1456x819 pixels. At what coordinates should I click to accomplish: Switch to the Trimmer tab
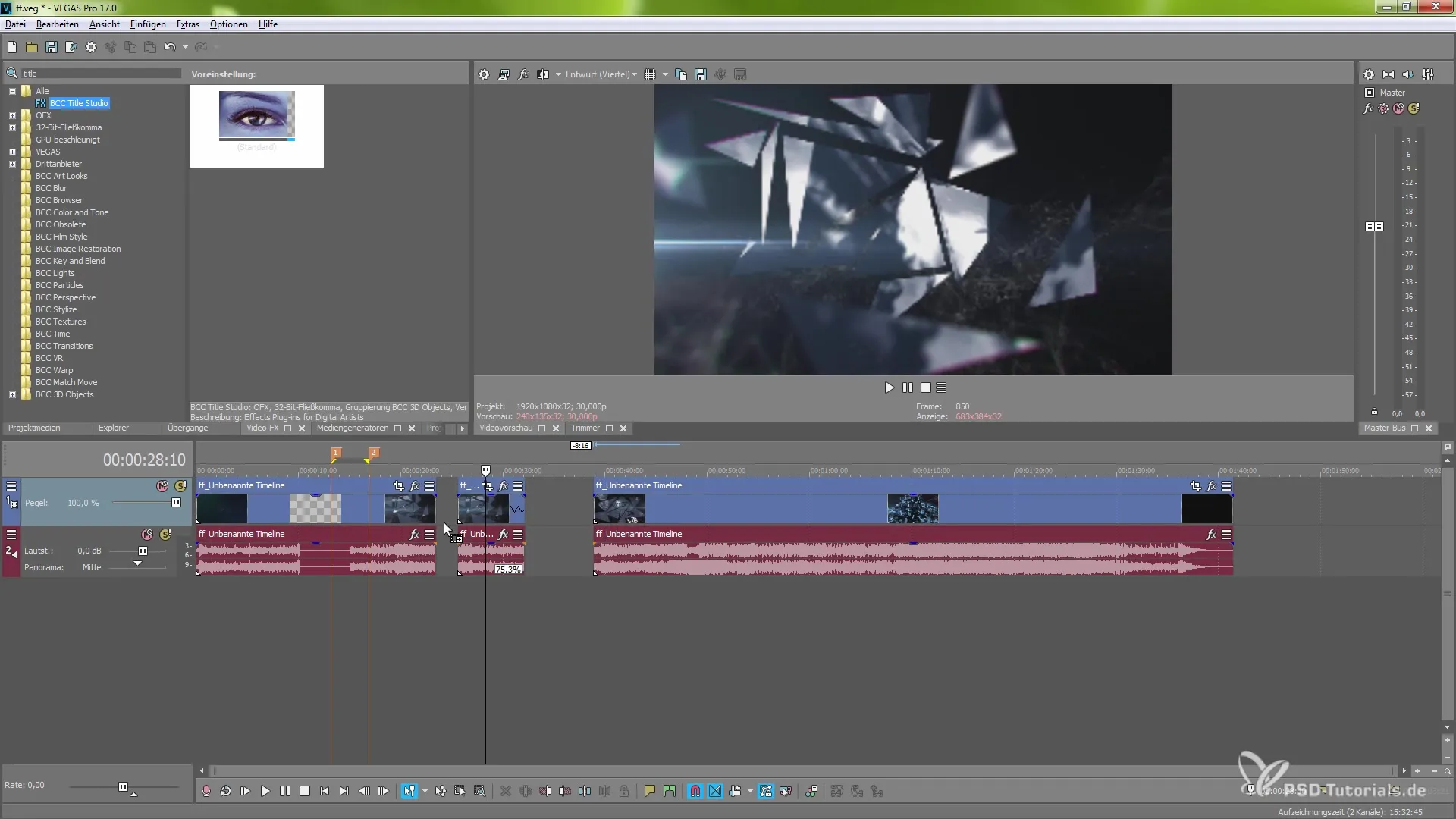[585, 428]
